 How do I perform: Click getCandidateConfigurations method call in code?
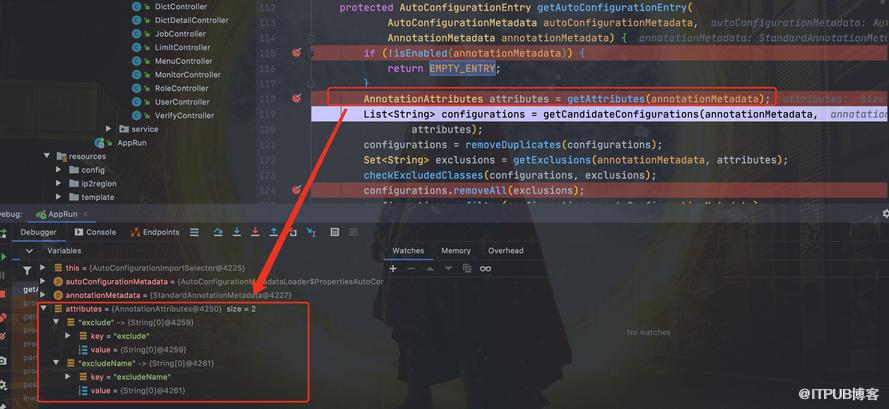(x=621, y=115)
